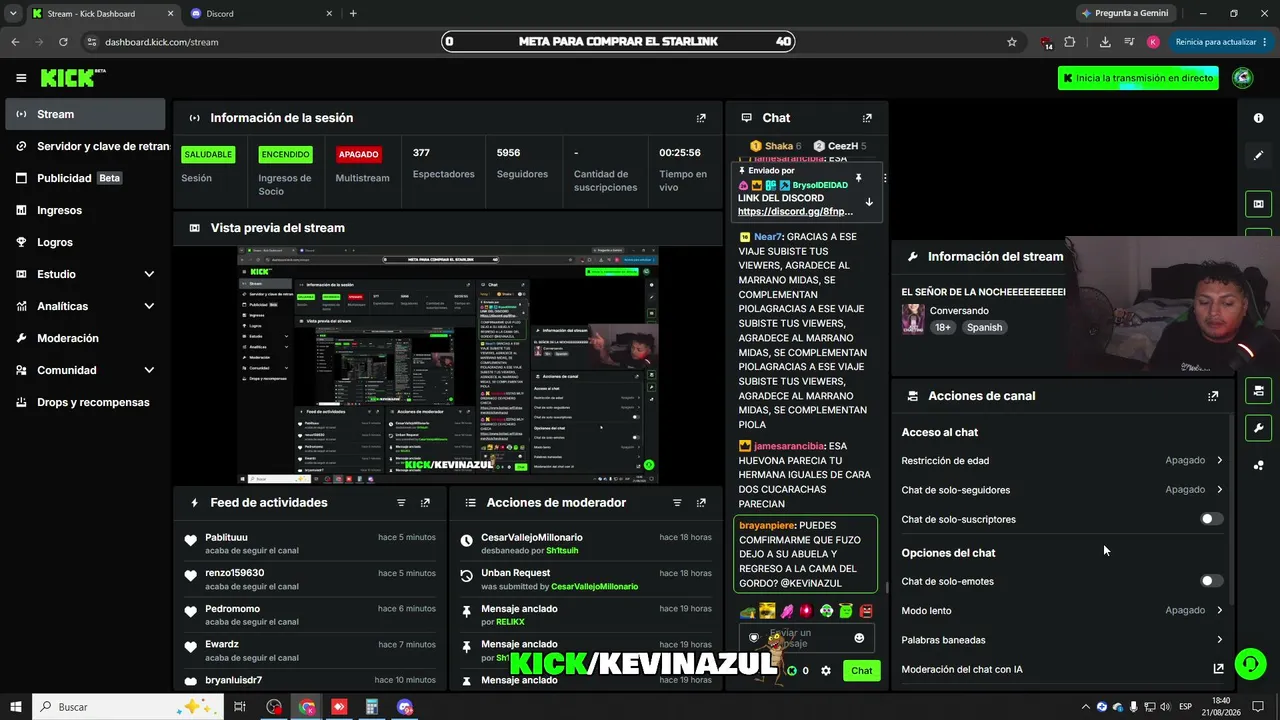This screenshot has width=1280, height=720.
Task: Pop out the Acciones de moderador panel
Action: click(x=701, y=503)
